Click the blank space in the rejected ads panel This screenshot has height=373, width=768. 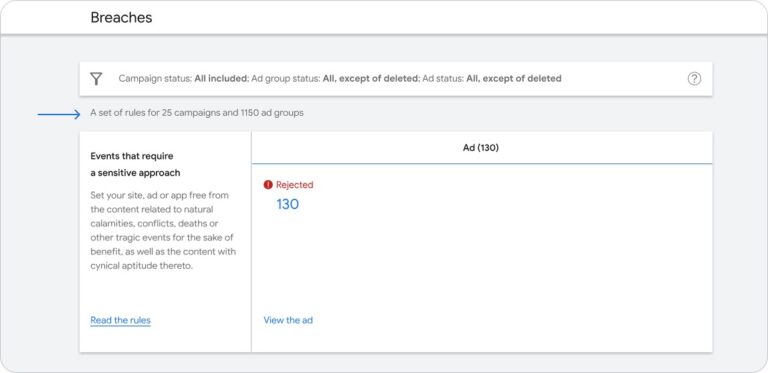pyautogui.click(x=490, y=255)
